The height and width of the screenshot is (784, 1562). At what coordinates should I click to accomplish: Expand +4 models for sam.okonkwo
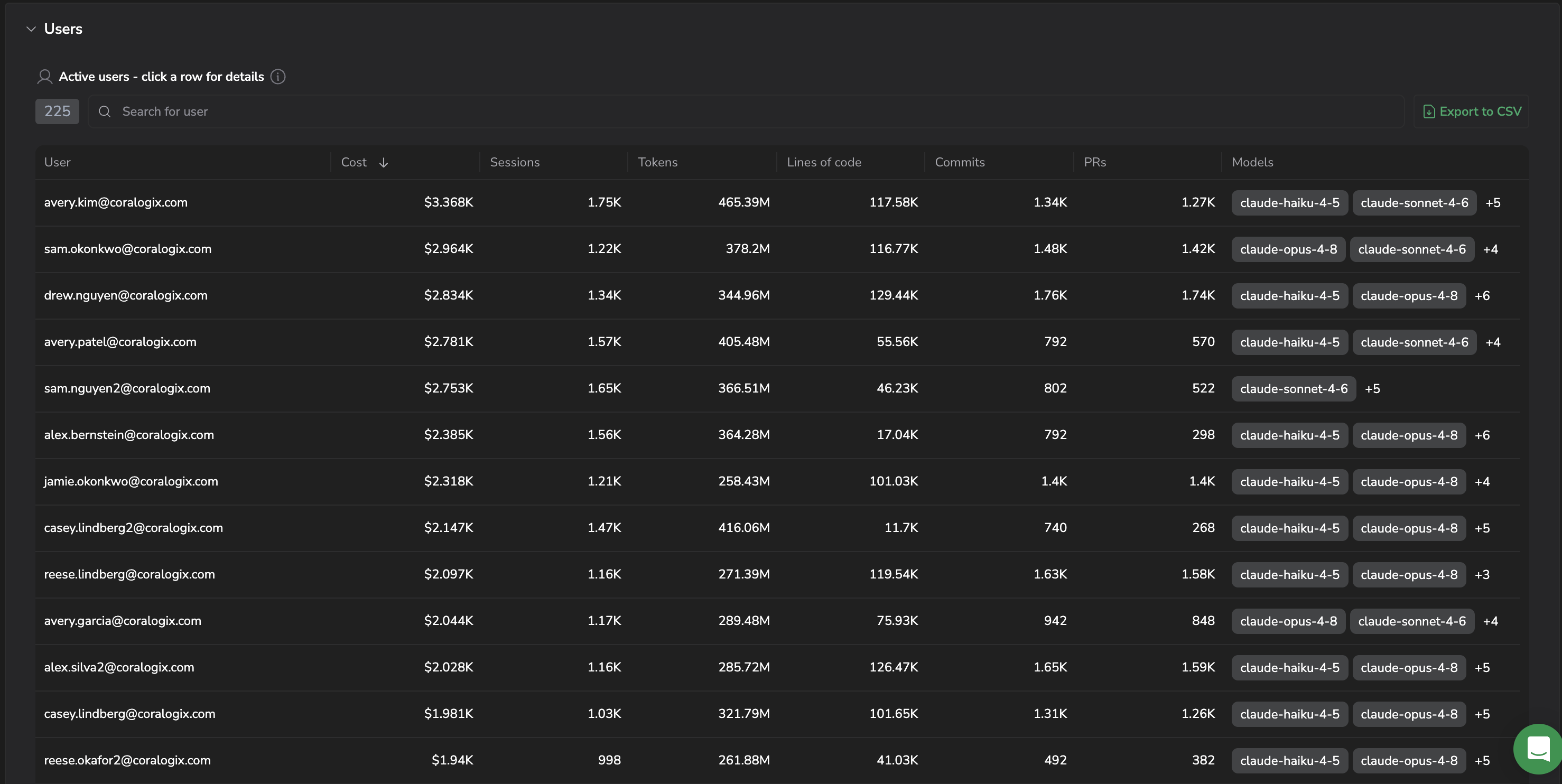1491,249
